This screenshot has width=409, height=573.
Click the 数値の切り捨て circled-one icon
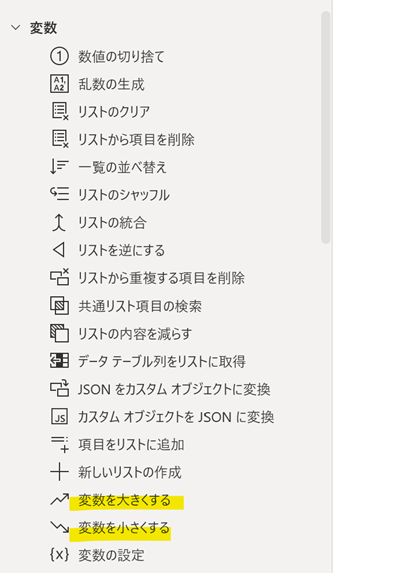(59, 57)
